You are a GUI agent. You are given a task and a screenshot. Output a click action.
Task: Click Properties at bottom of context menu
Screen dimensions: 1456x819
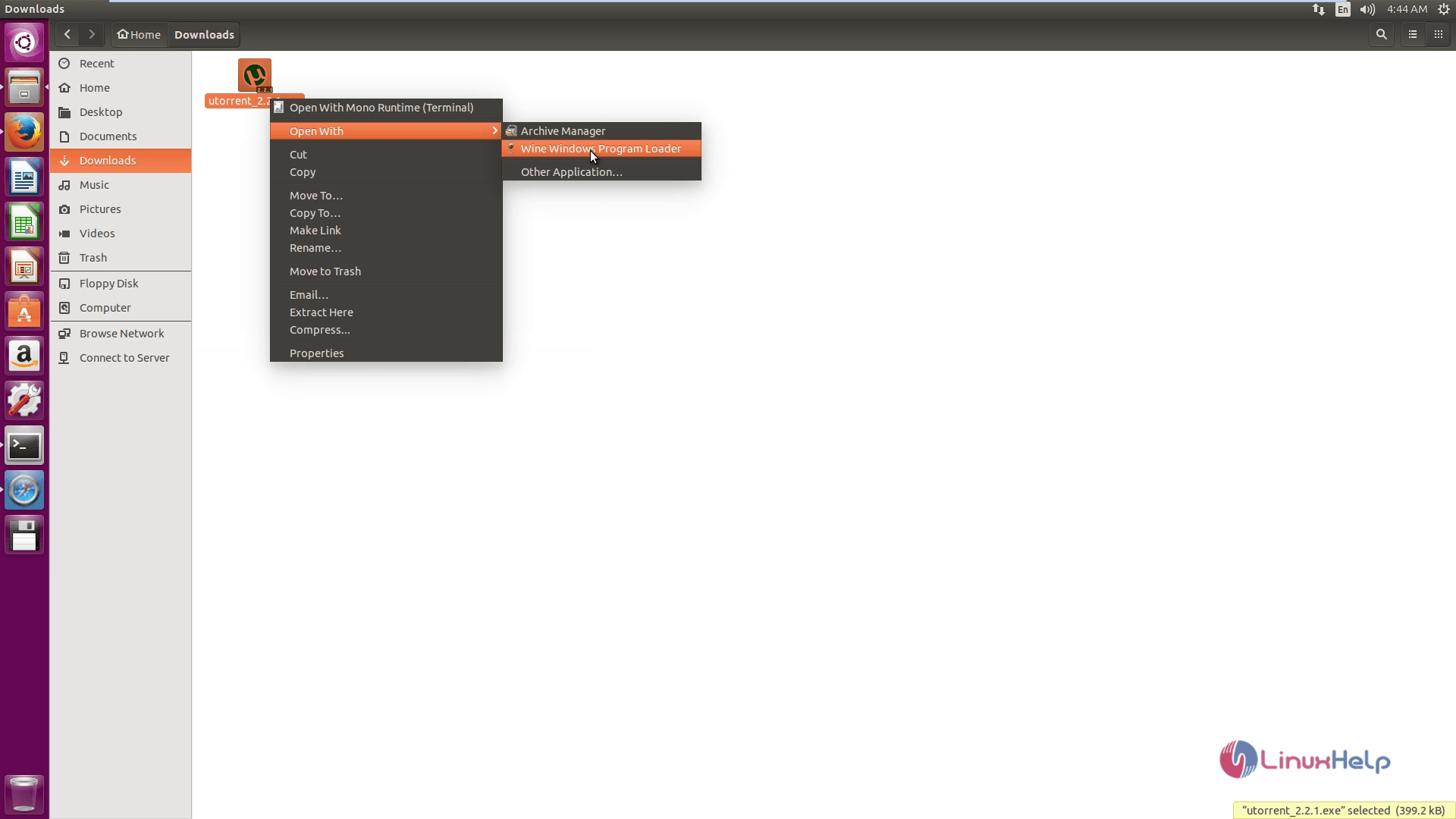point(316,352)
